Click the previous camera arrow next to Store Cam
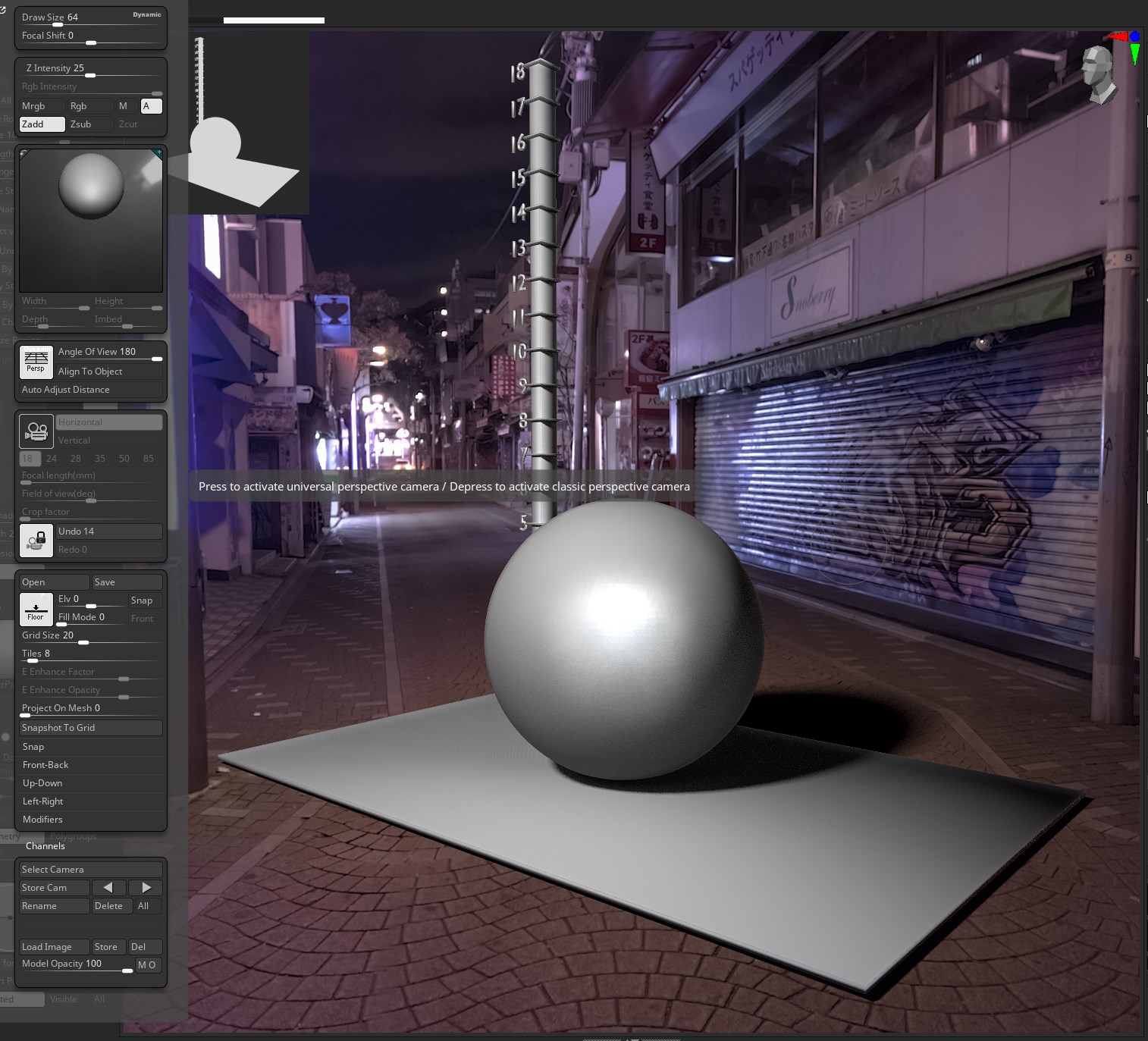The width and height of the screenshot is (1148, 1041). tap(108, 887)
